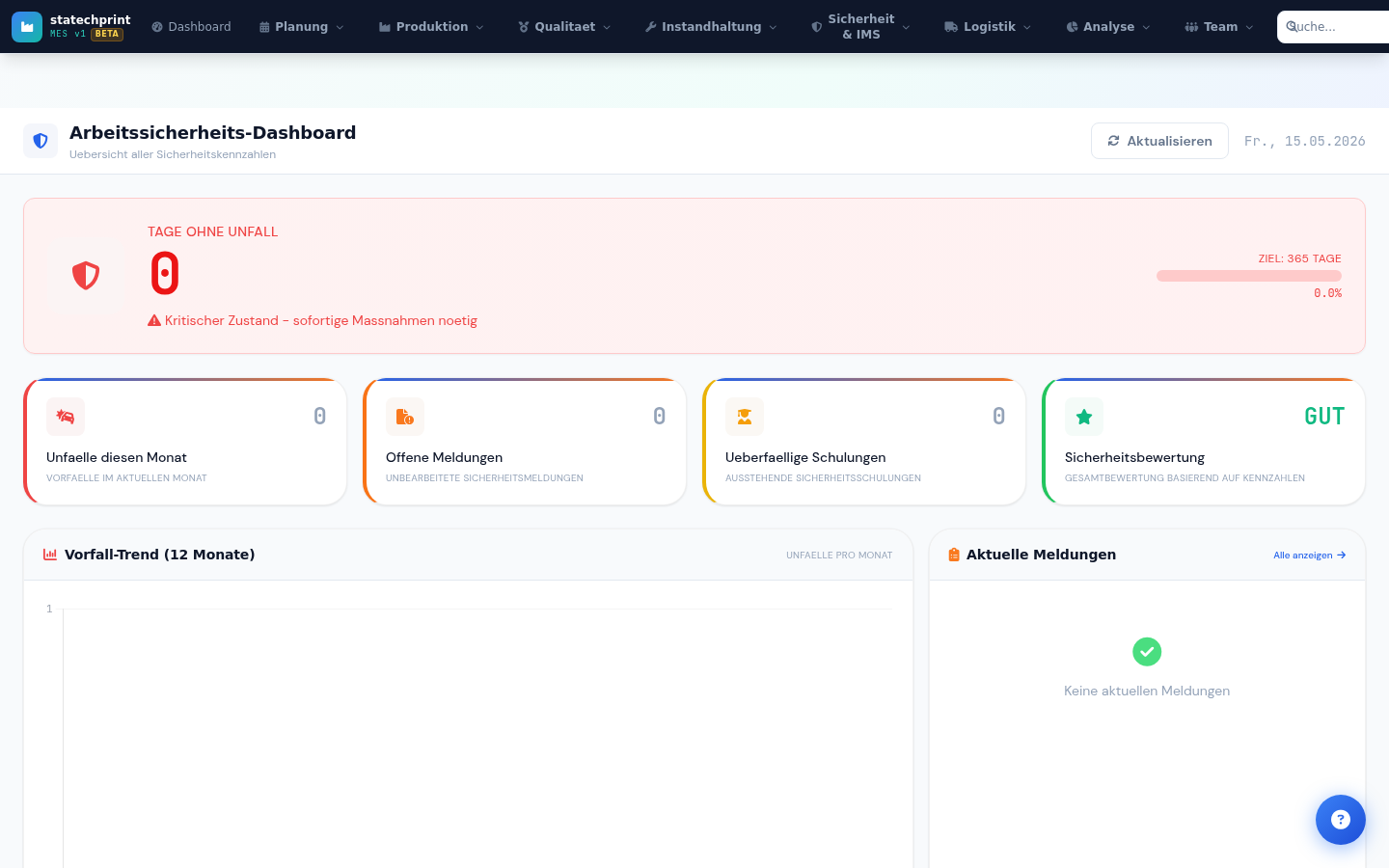Click the Vorfall-Trend chart icon

coord(50,555)
